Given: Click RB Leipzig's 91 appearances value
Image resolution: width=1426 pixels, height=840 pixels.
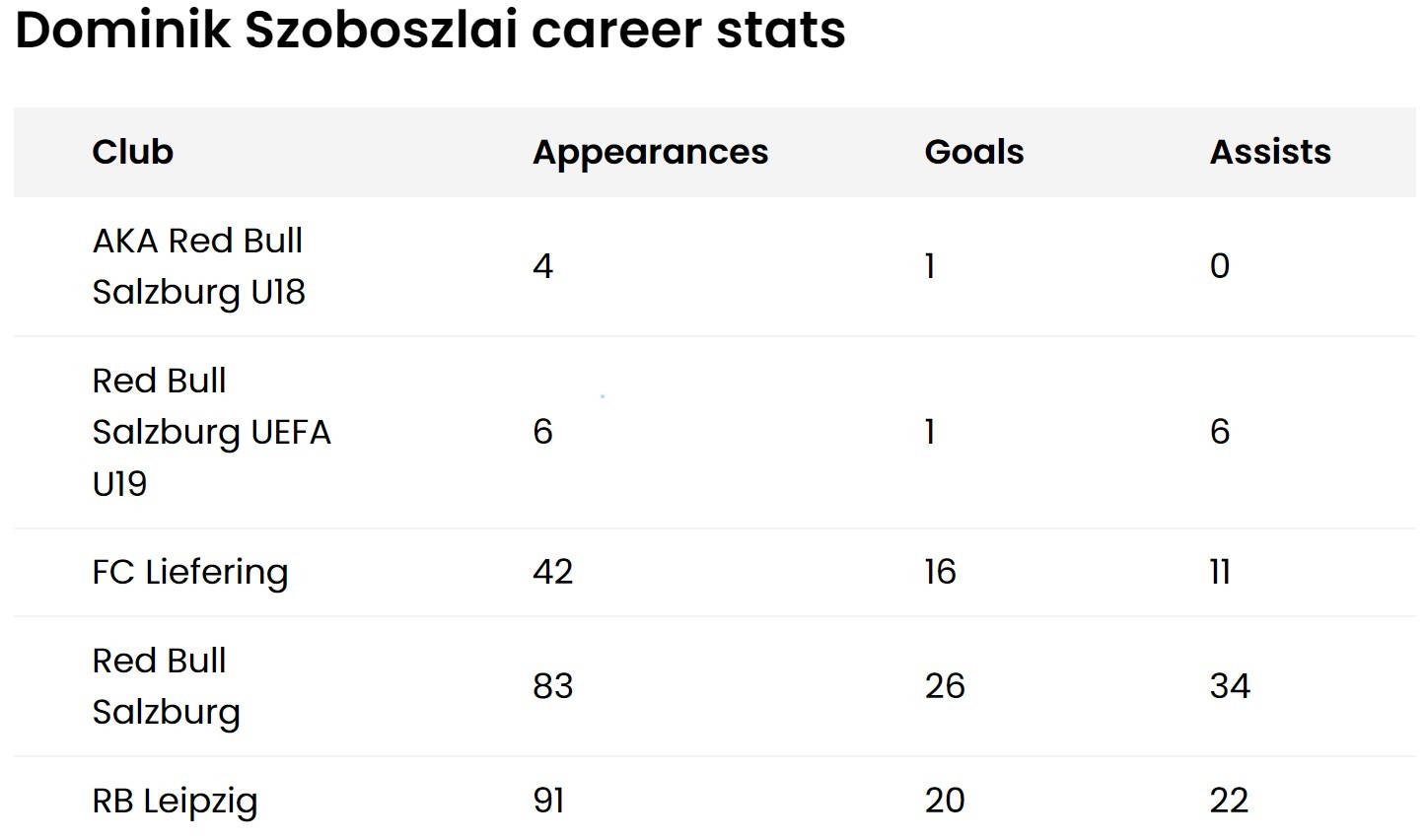Looking at the screenshot, I should tap(548, 801).
